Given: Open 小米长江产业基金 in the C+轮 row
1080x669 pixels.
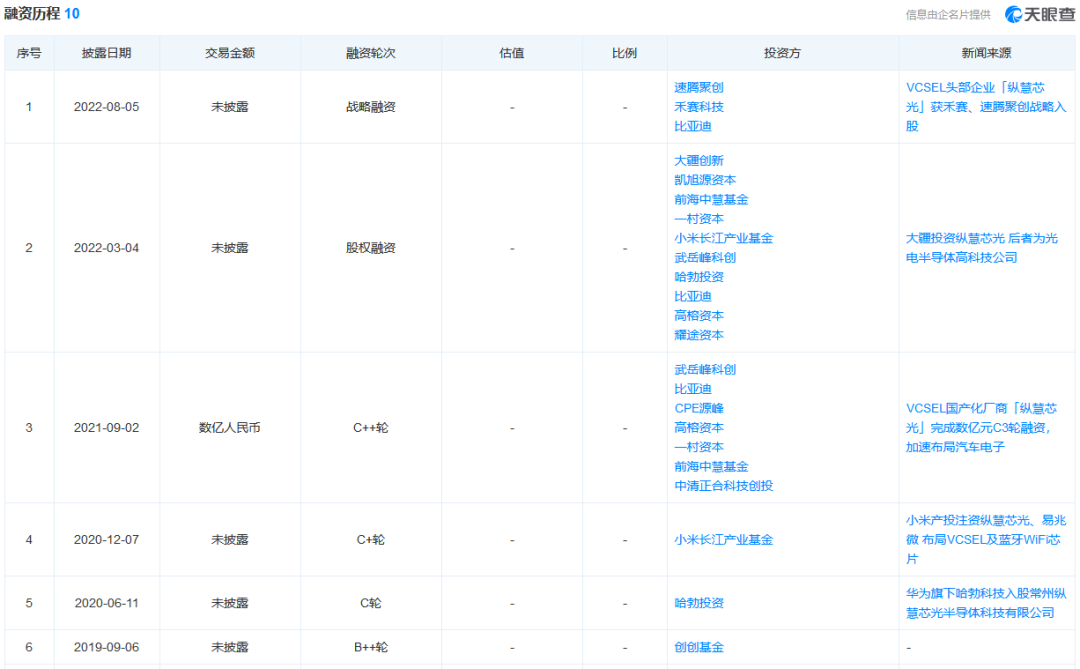Looking at the screenshot, I should (x=723, y=539).
